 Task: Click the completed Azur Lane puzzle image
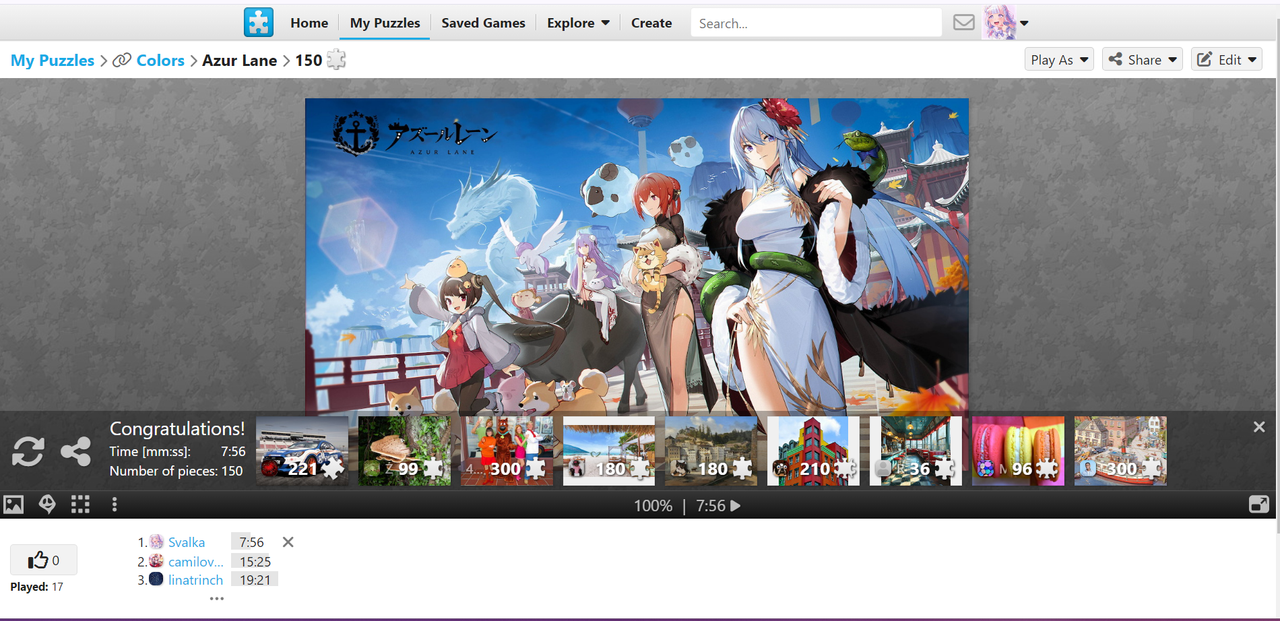(x=637, y=255)
